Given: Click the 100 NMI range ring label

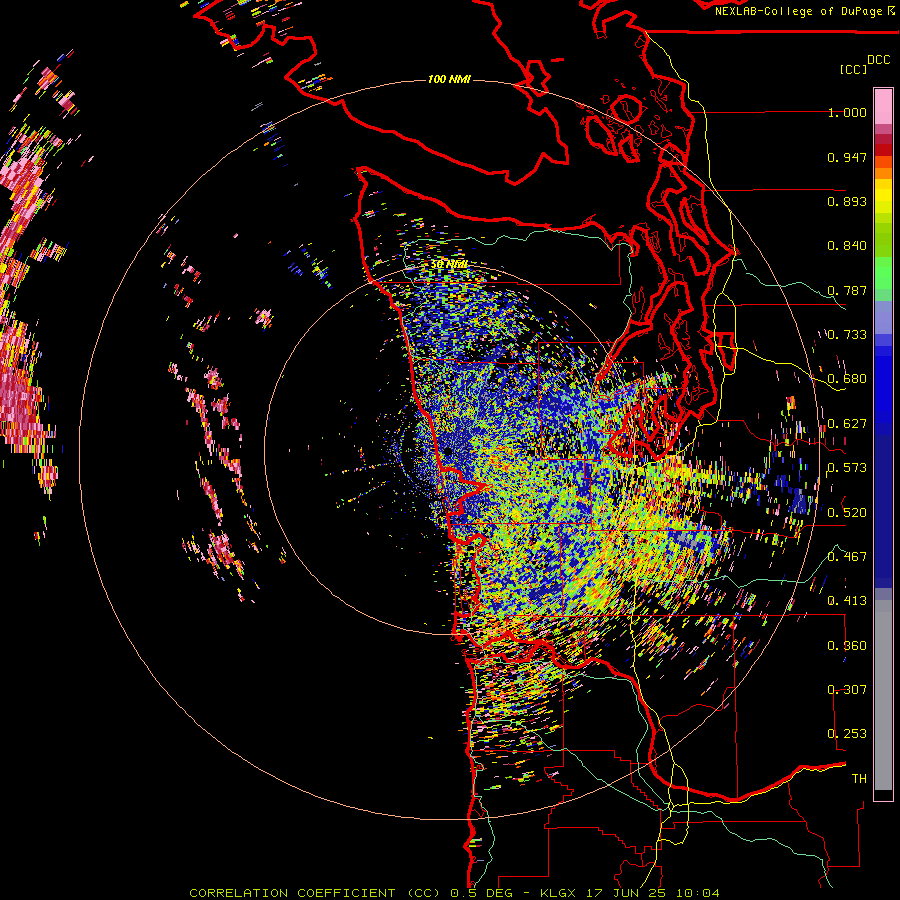Looking at the screenshot, I should 449,79.
